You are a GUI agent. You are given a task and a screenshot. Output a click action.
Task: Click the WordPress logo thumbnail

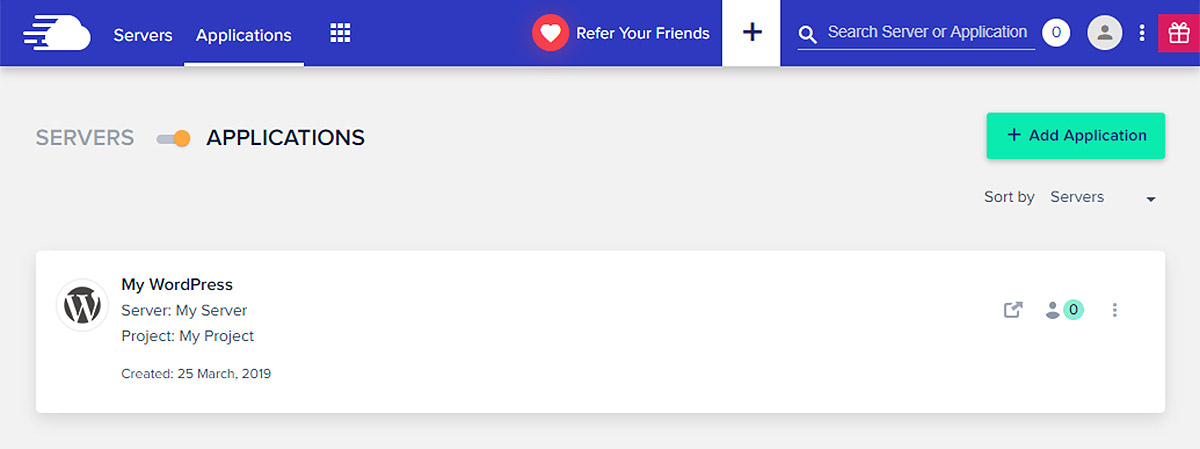[x=82, y=306]
